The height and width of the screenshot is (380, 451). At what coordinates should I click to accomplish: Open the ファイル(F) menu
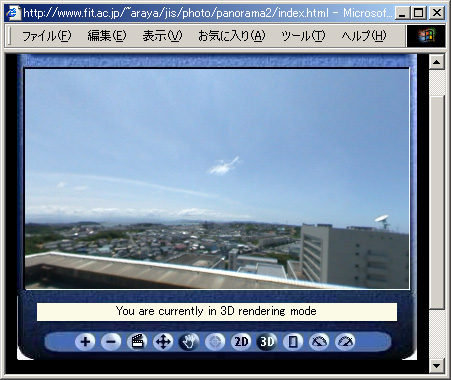pos(46,36)
